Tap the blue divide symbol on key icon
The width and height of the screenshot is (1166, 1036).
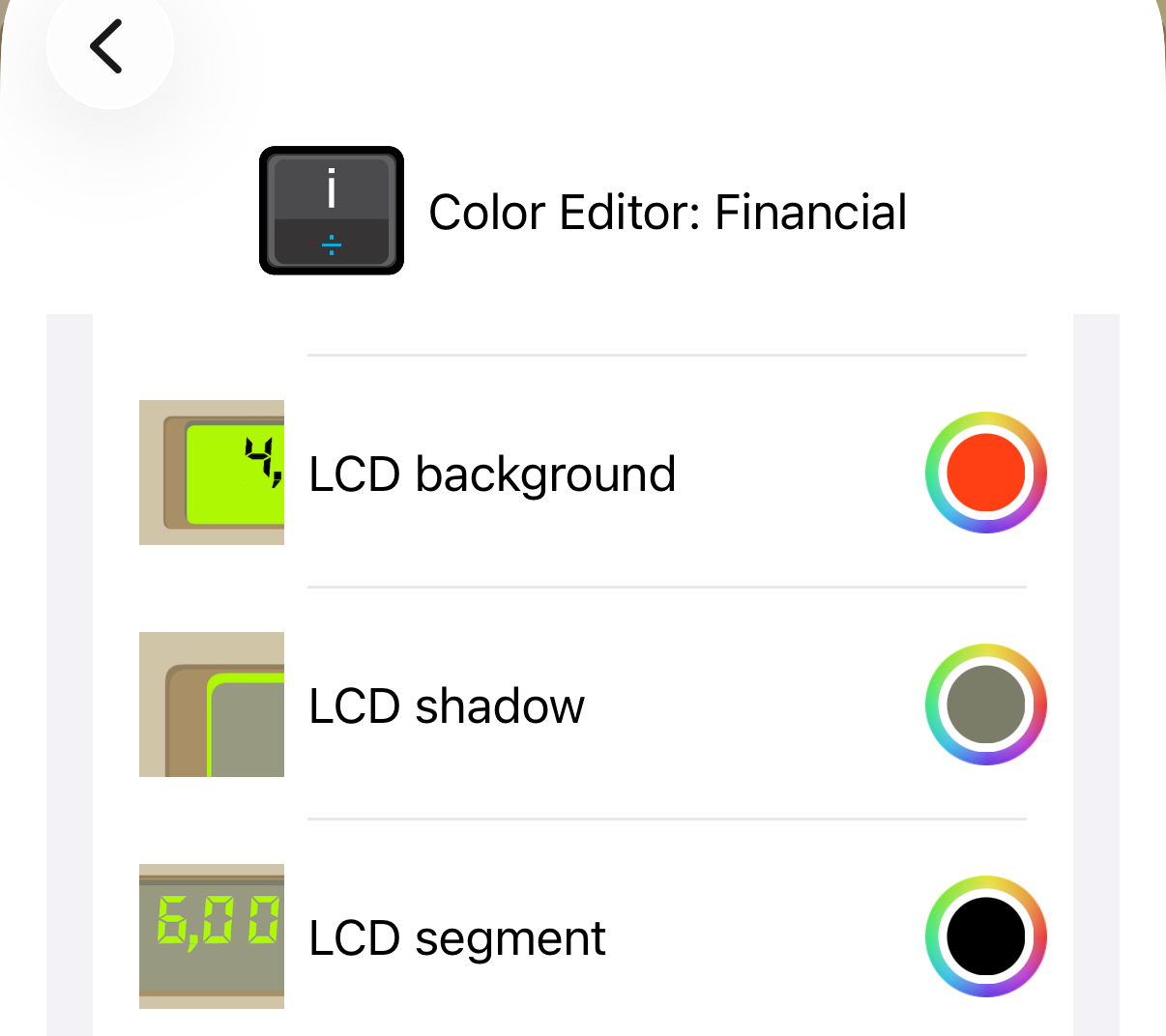click(x=332, y=245)
